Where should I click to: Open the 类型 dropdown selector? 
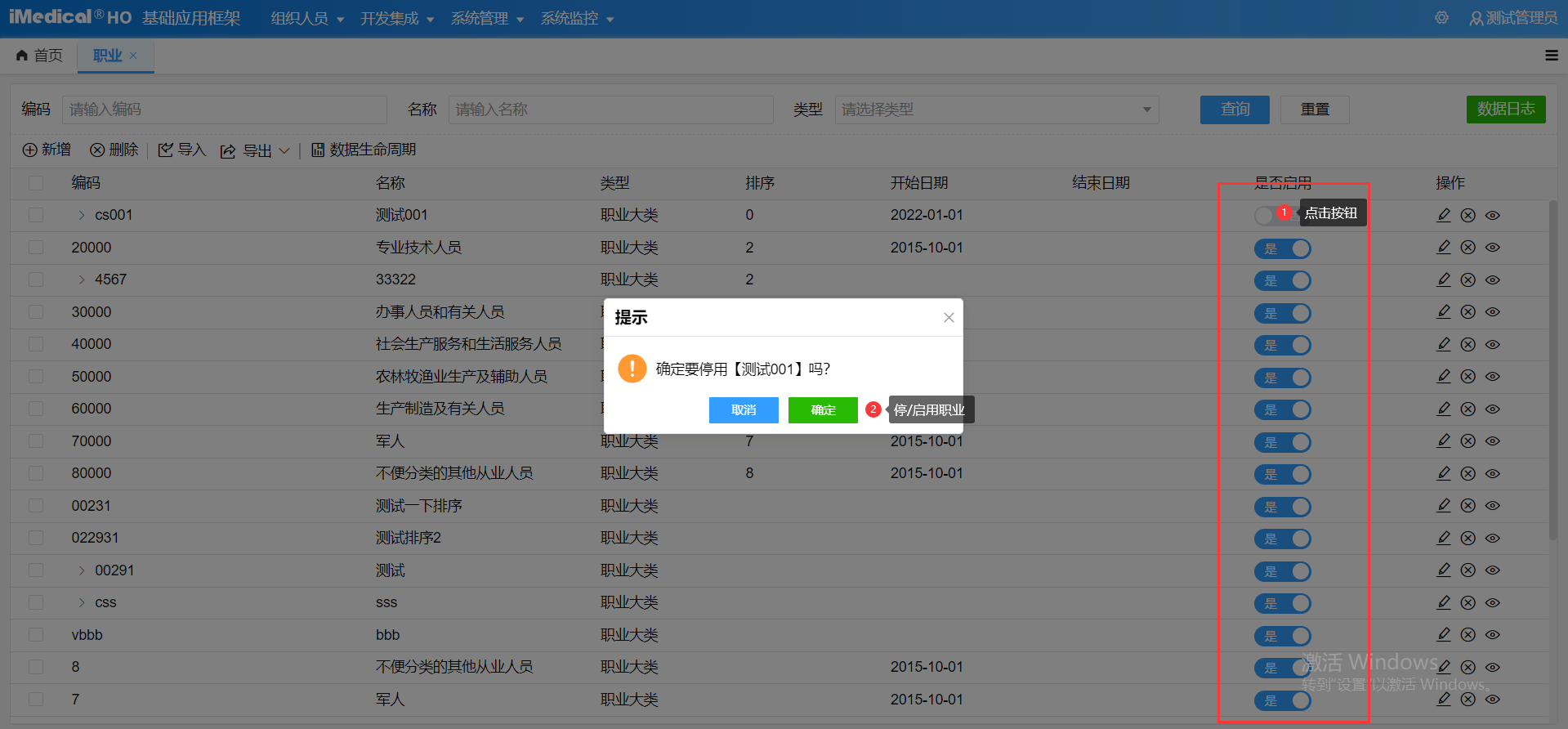[x=996, y=110]
